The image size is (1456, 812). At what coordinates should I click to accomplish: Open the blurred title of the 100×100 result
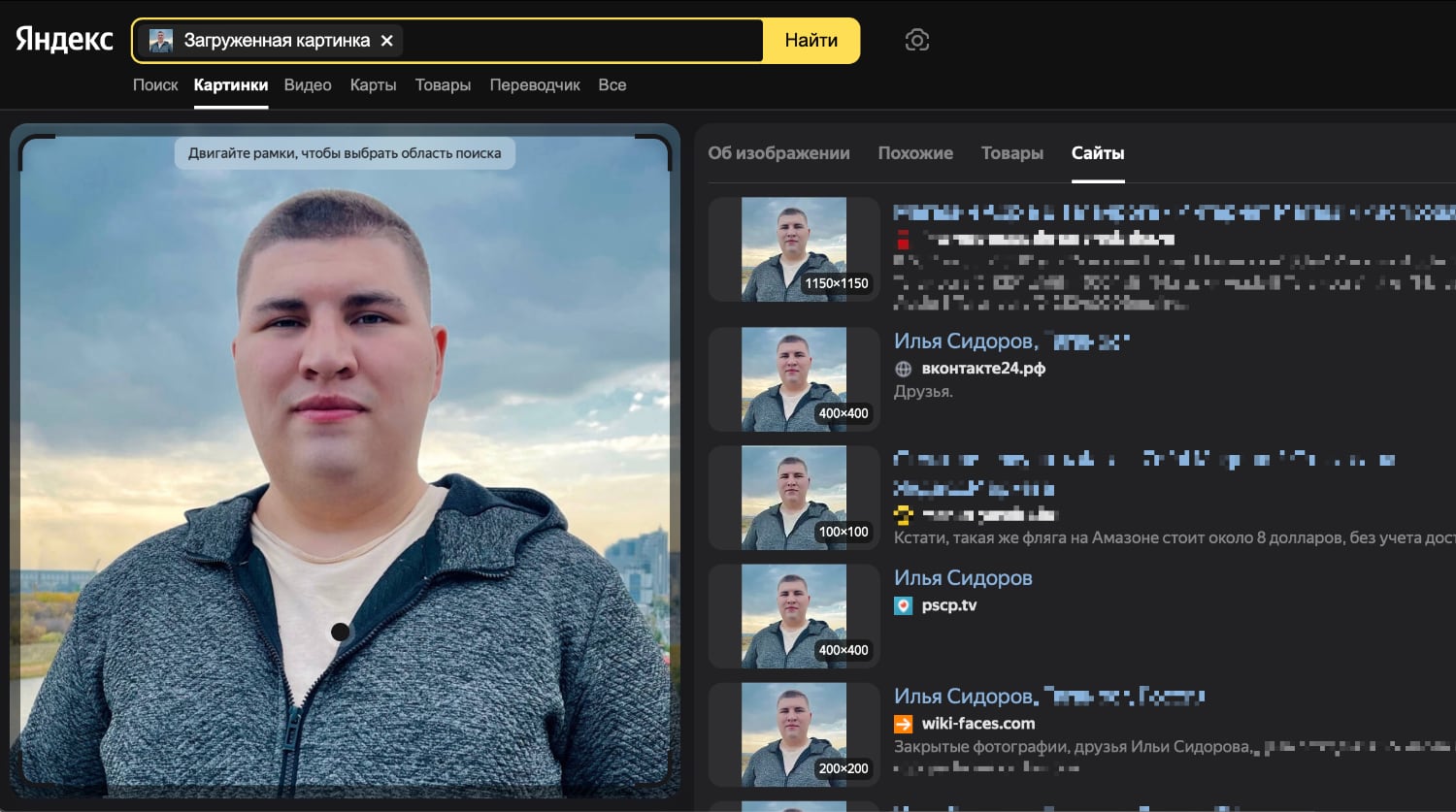[x=1143, y=472]
